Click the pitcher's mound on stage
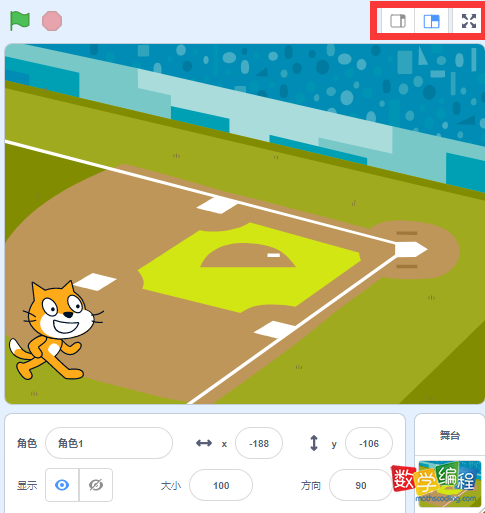This screenshot has width=485, height=513. tap(248, 255)
